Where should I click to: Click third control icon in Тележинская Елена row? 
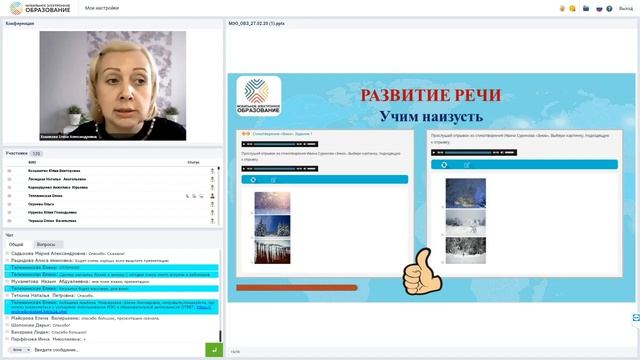[201, 196]
